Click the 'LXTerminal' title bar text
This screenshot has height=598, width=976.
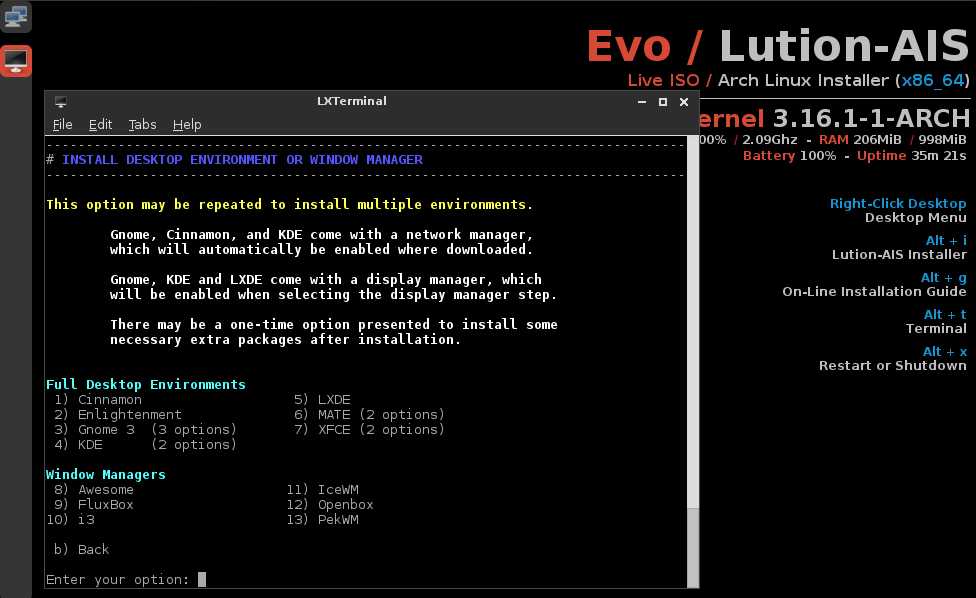pos(352,101)
